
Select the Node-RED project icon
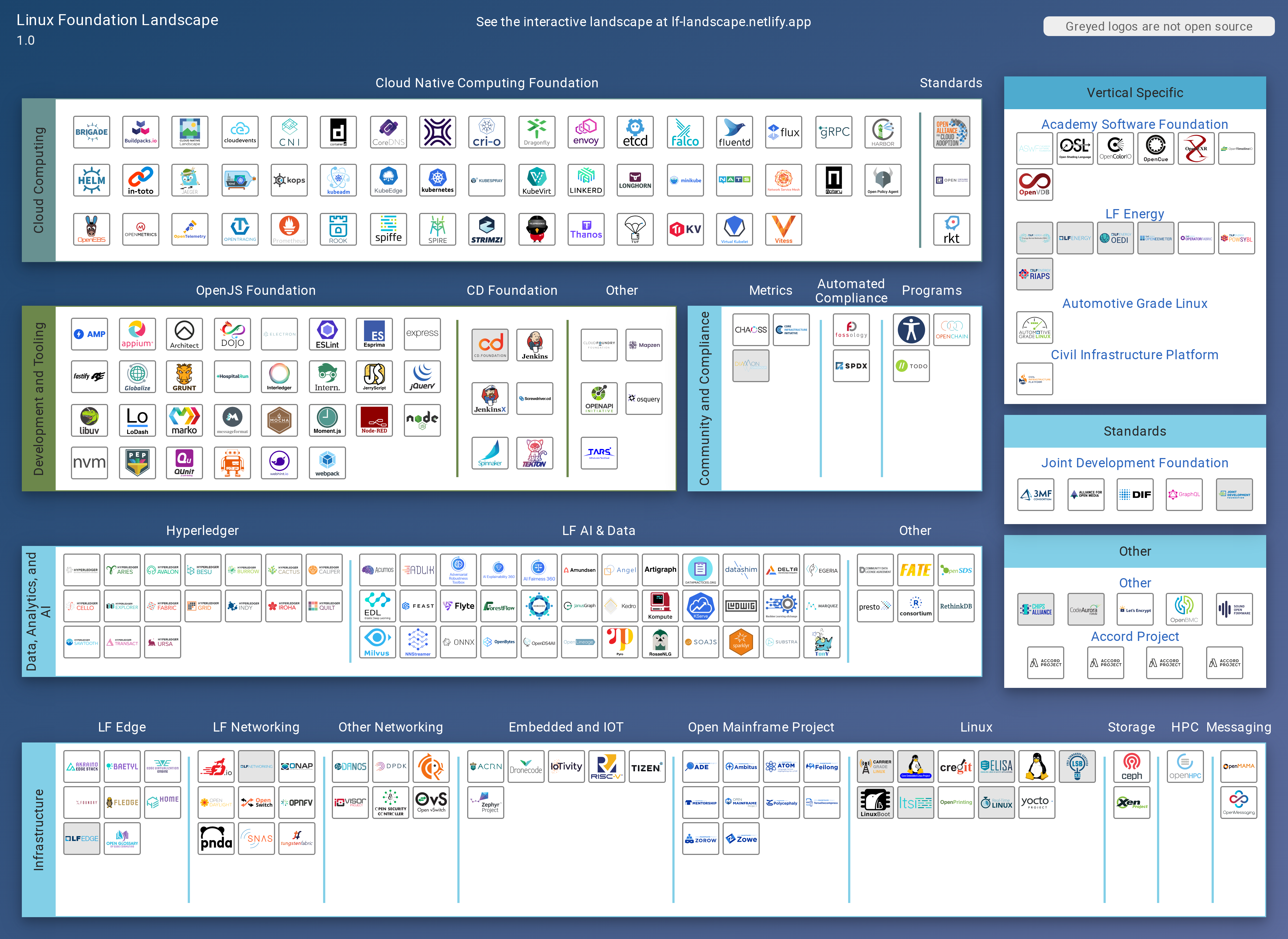coord(374,420)
